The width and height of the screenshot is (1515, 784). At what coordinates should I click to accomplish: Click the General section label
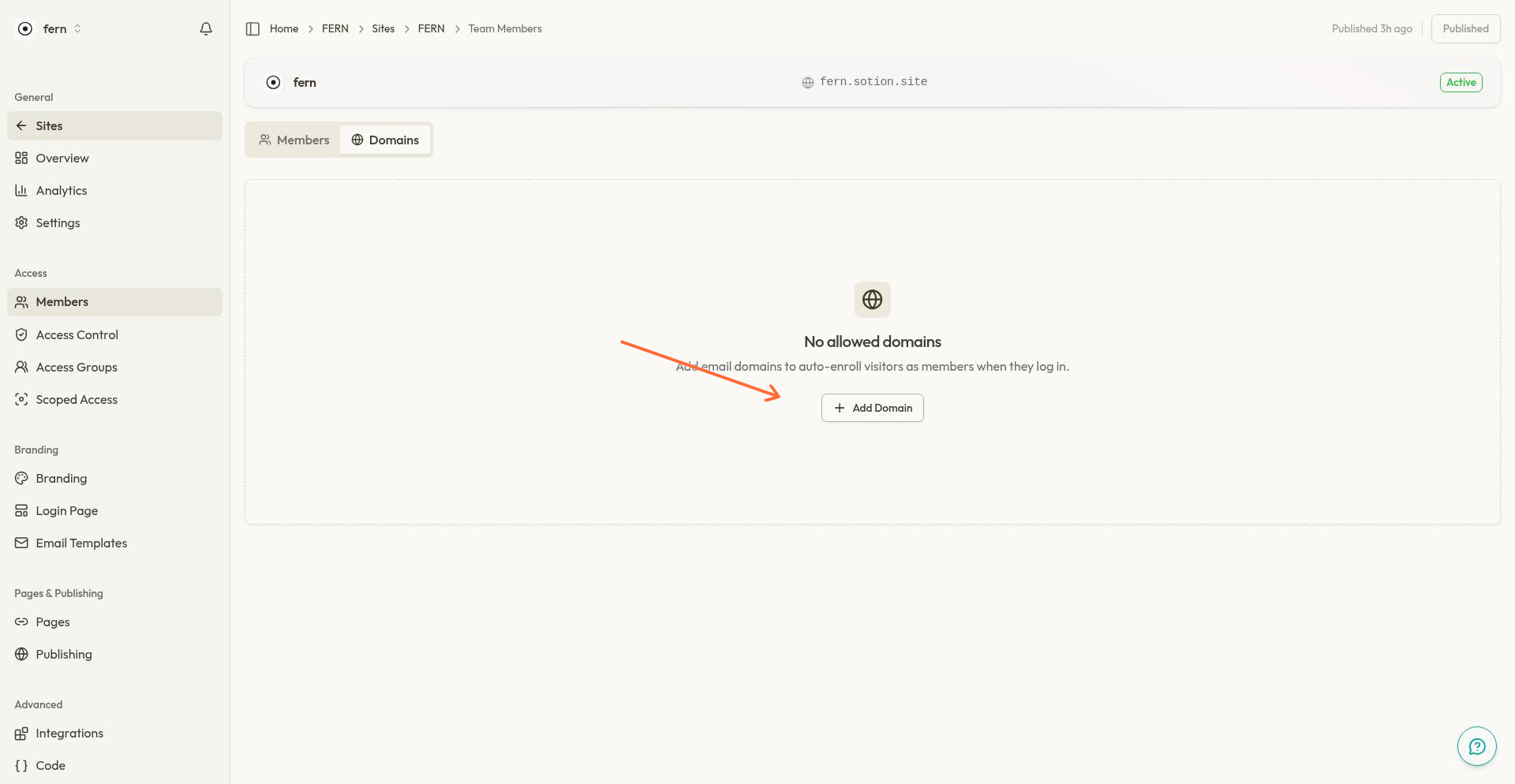click(x=34, y=97)
